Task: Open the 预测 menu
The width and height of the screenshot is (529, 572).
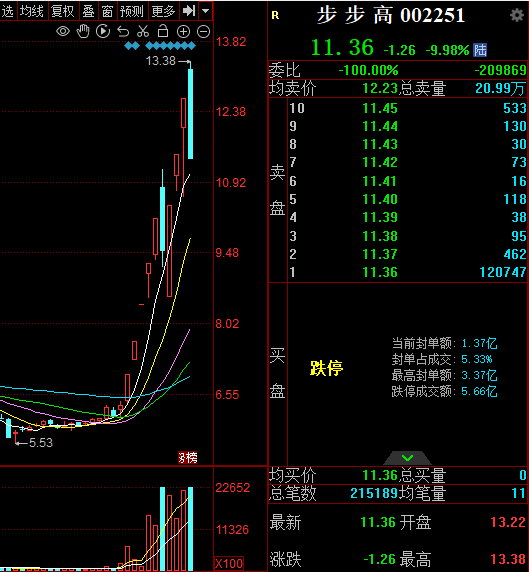Action: coord(132,11)
